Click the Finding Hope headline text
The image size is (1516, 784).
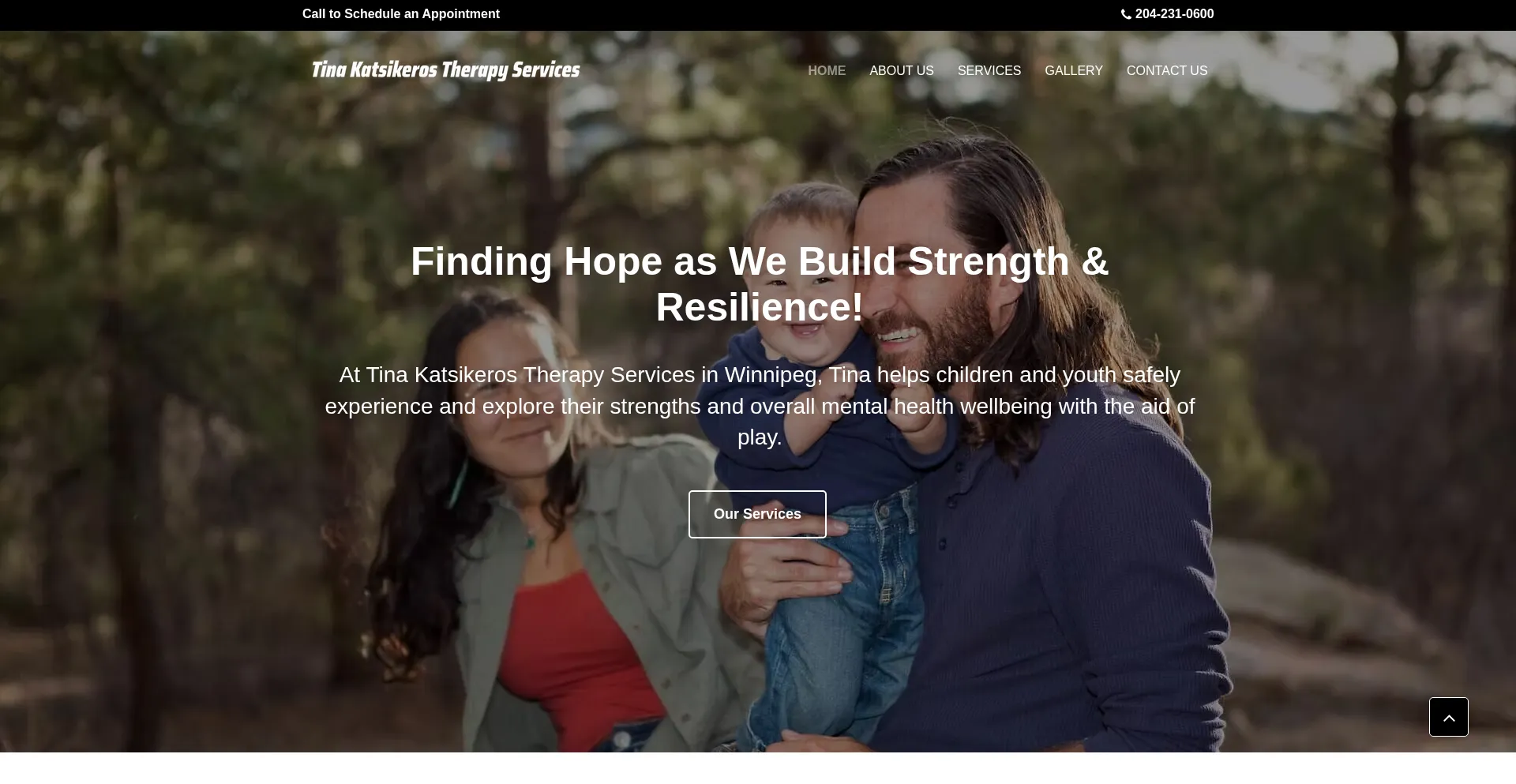pos(760,284)
